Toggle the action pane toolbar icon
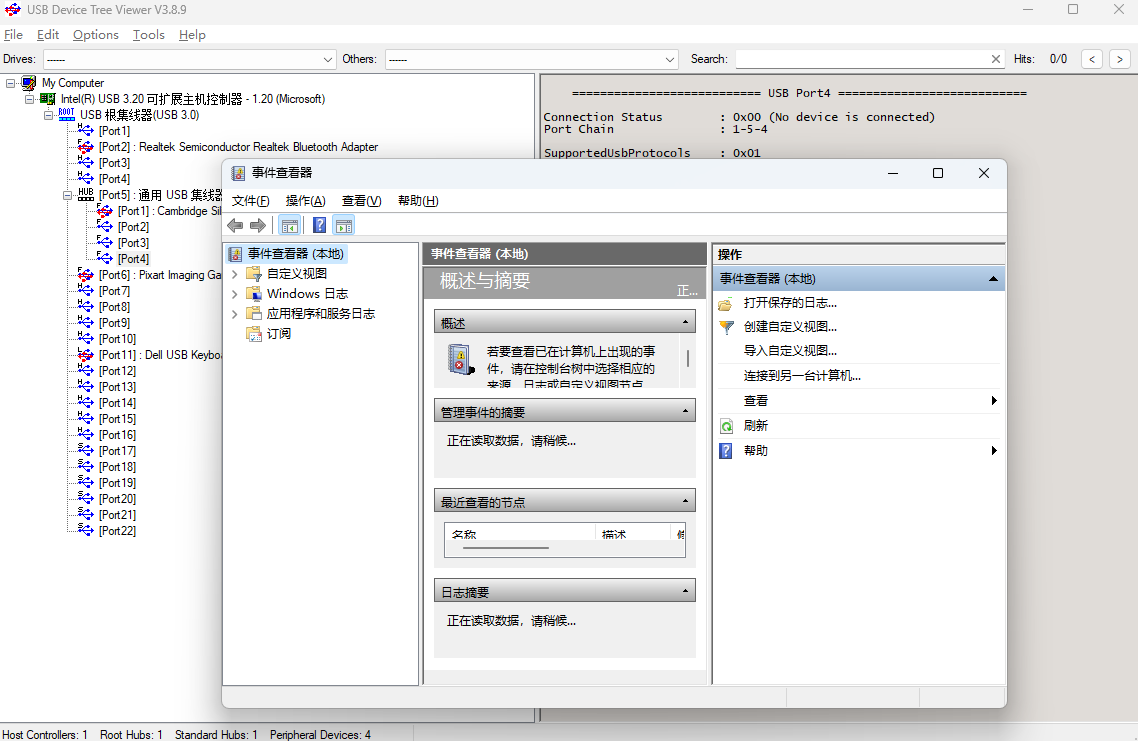This screenshot has height=741, width=1138. tap(343, 225)
